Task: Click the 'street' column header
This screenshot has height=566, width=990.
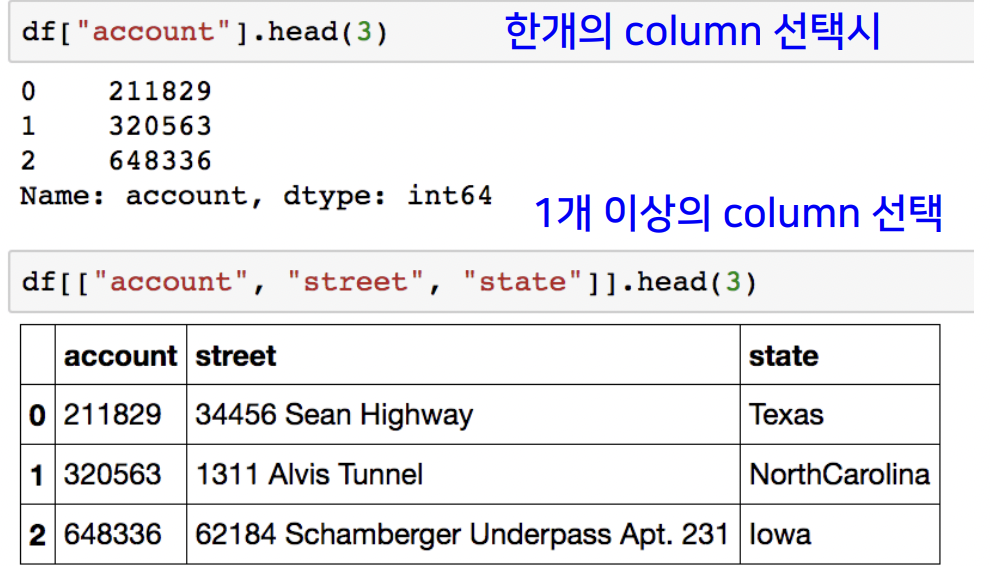Action: click(x=463, y=356)
